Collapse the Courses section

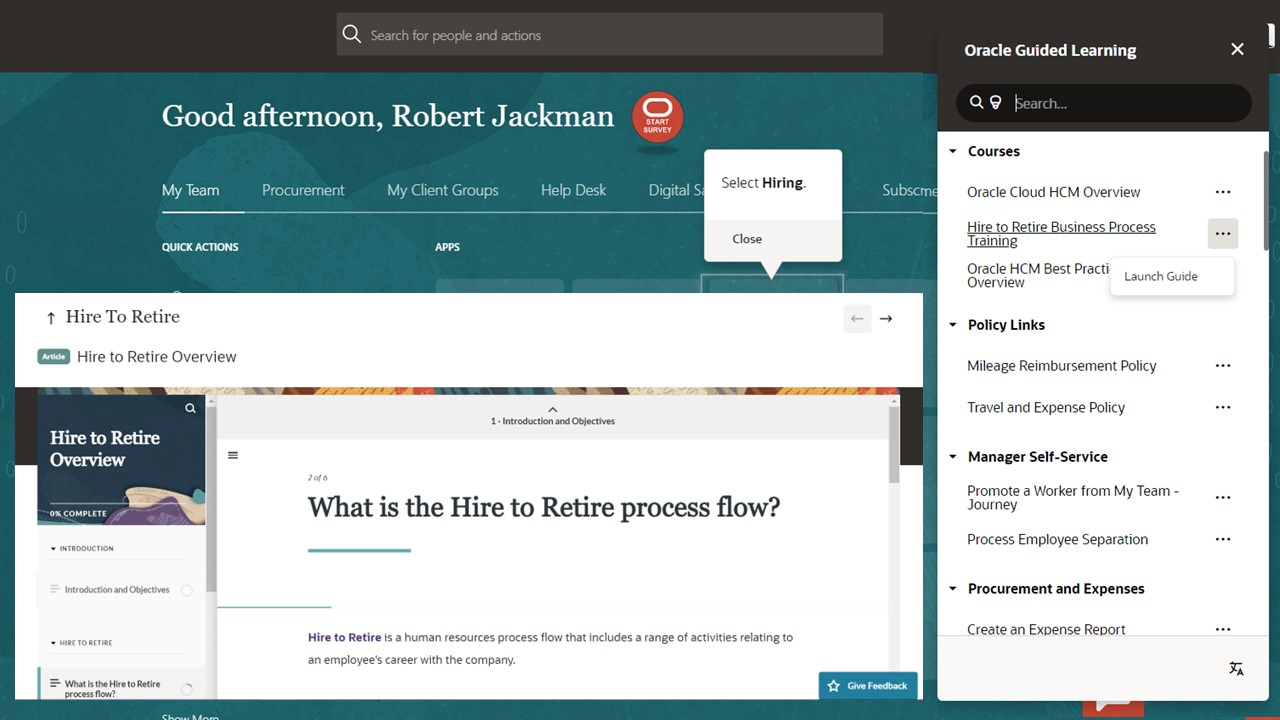(953, 152)
